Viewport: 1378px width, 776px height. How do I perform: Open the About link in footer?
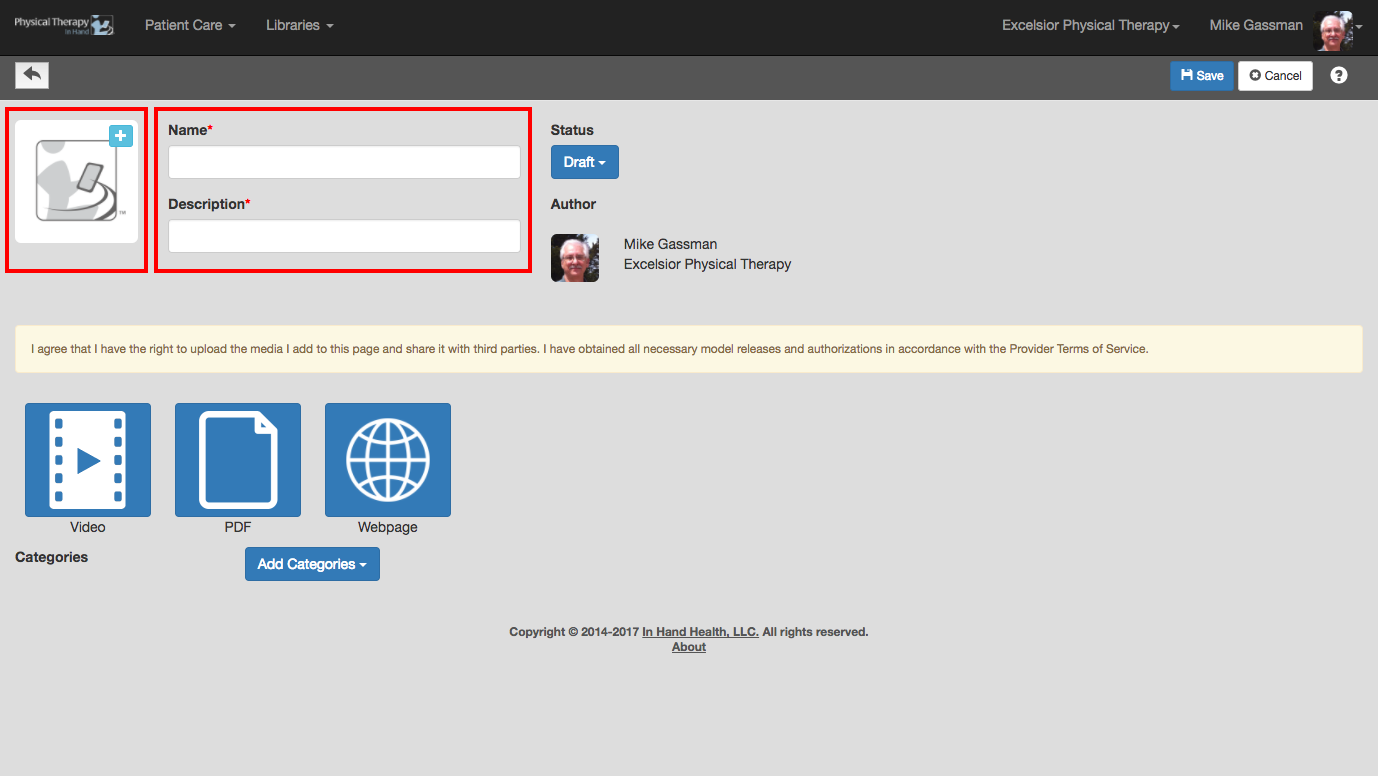[689, 647]
